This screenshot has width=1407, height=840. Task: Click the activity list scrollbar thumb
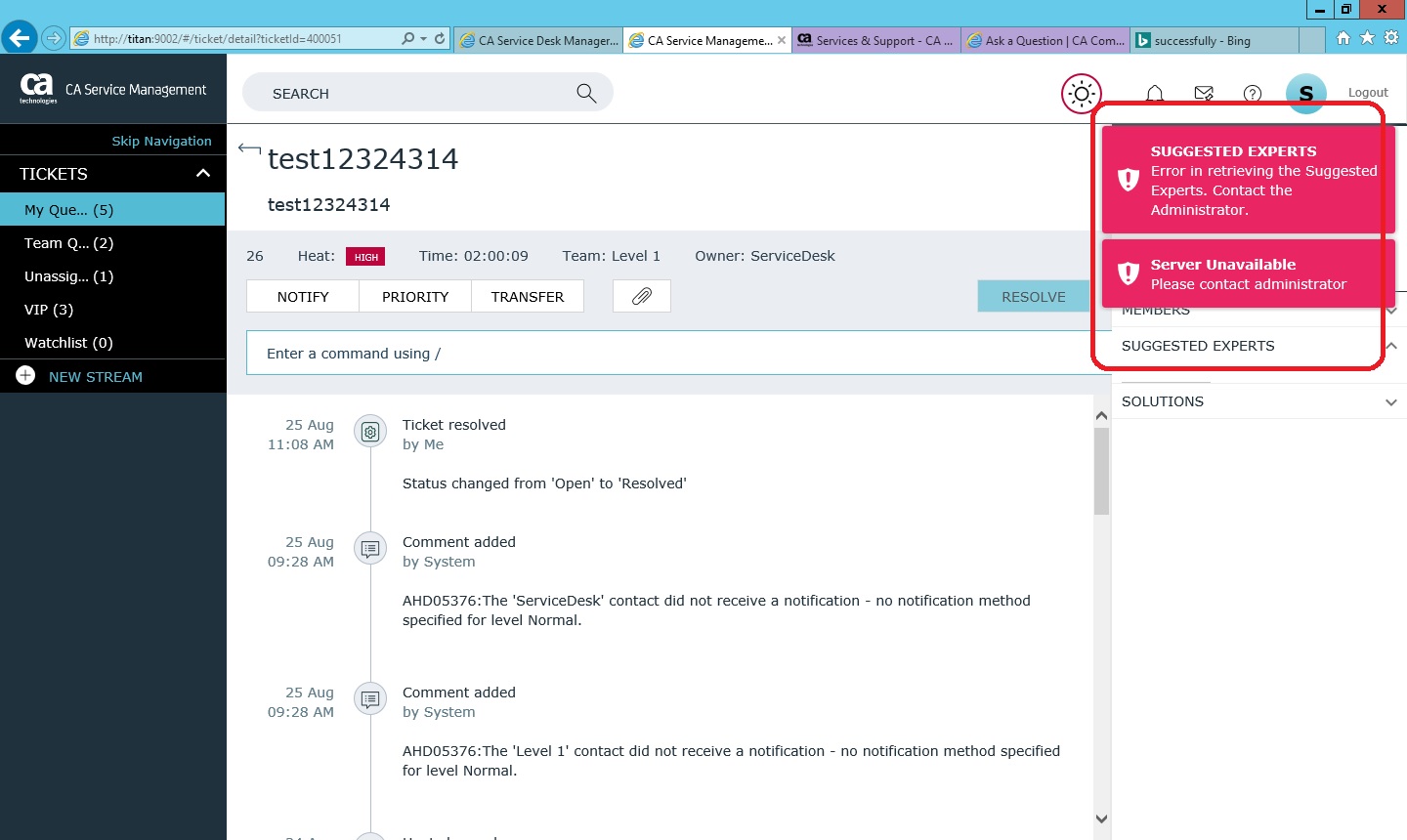pyautogui.click(x=1101, y=471)
